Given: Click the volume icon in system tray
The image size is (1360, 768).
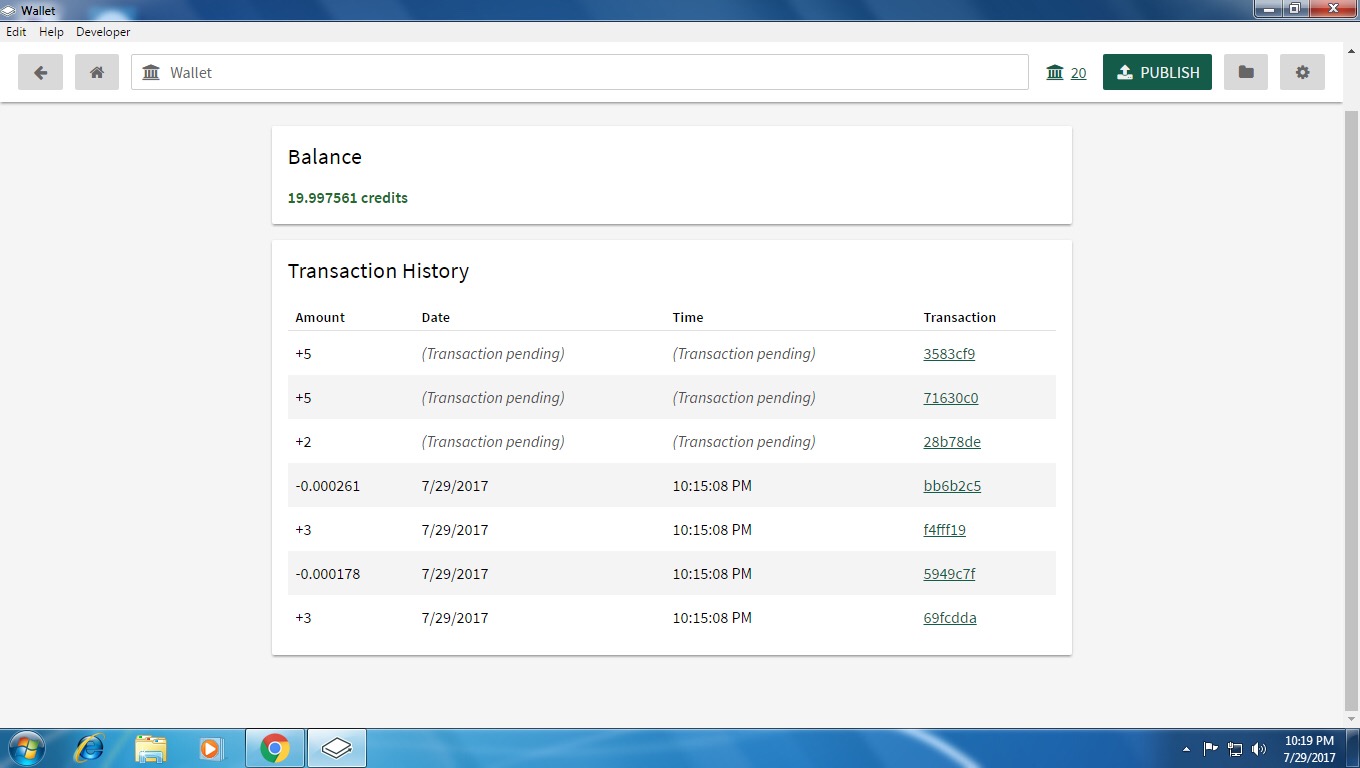Looking at the screenshot, I should coord(1259,749).
